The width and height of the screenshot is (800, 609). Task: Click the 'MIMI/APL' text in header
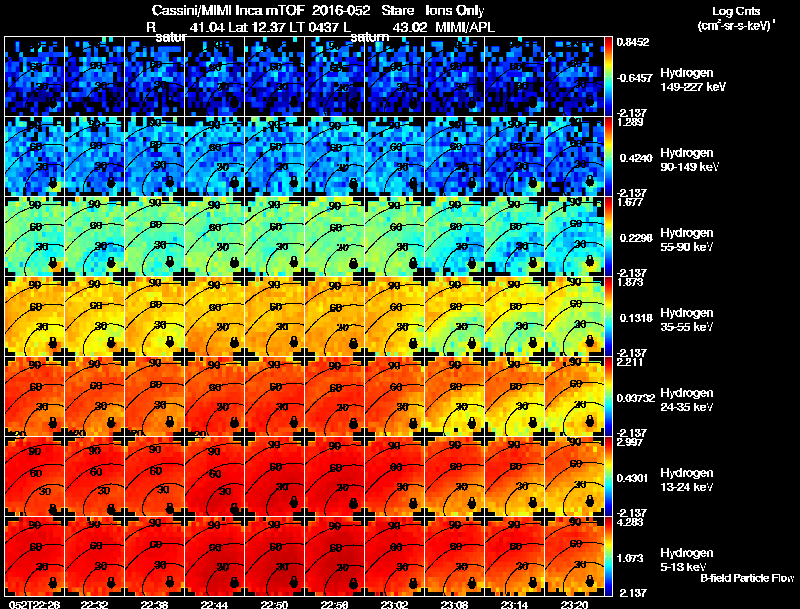pyautogui.click(x=465, y=27)
